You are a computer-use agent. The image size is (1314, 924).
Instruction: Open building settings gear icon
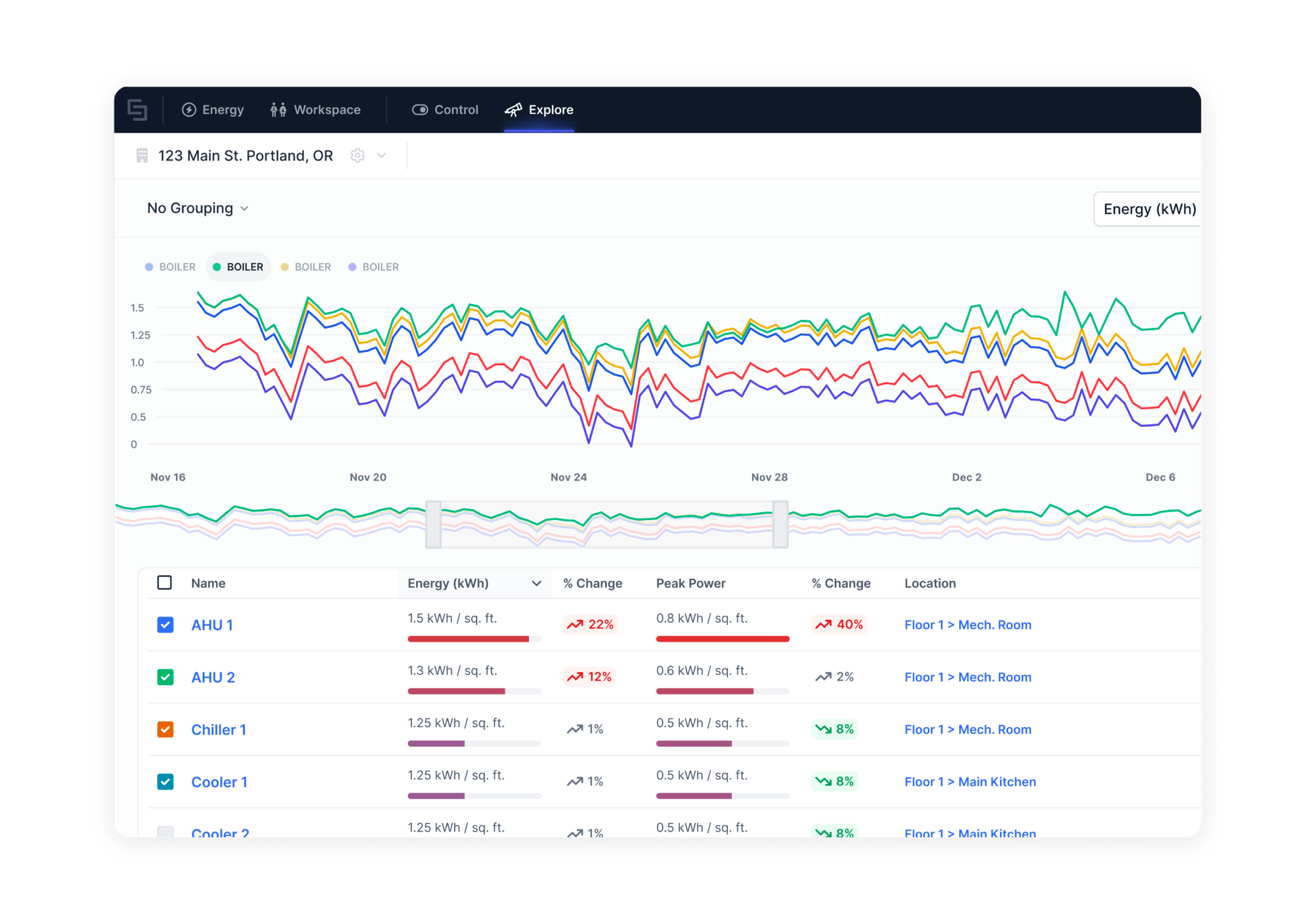click(x=357, y=156)
